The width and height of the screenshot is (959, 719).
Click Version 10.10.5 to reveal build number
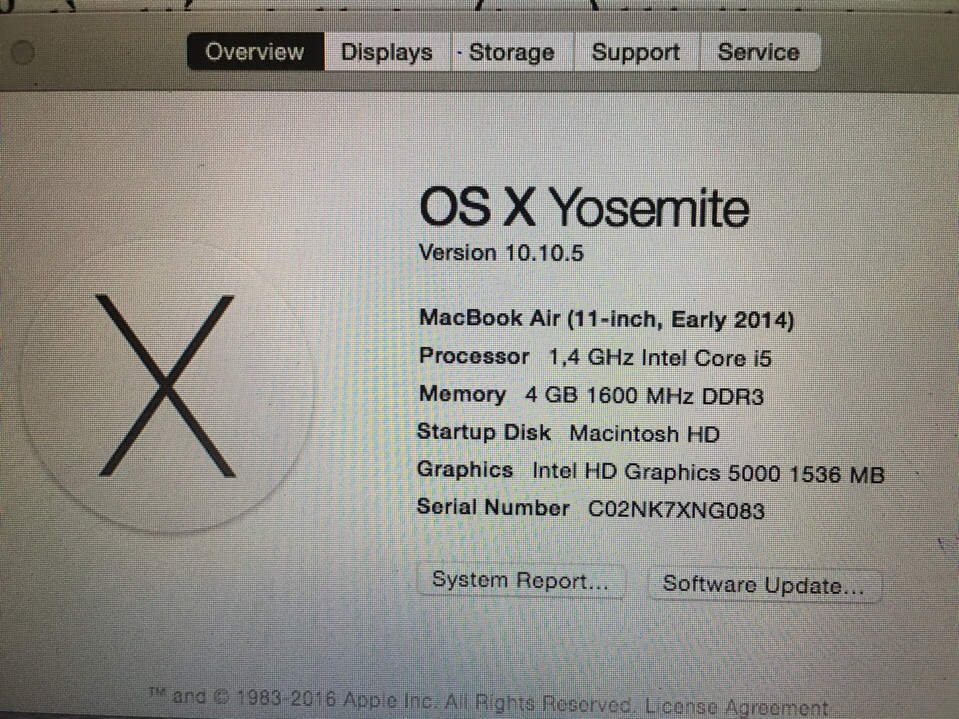click(x=502, y=253)
